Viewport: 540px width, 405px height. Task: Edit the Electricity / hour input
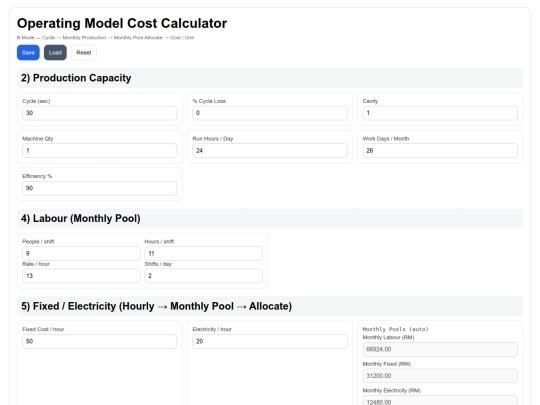270,341
